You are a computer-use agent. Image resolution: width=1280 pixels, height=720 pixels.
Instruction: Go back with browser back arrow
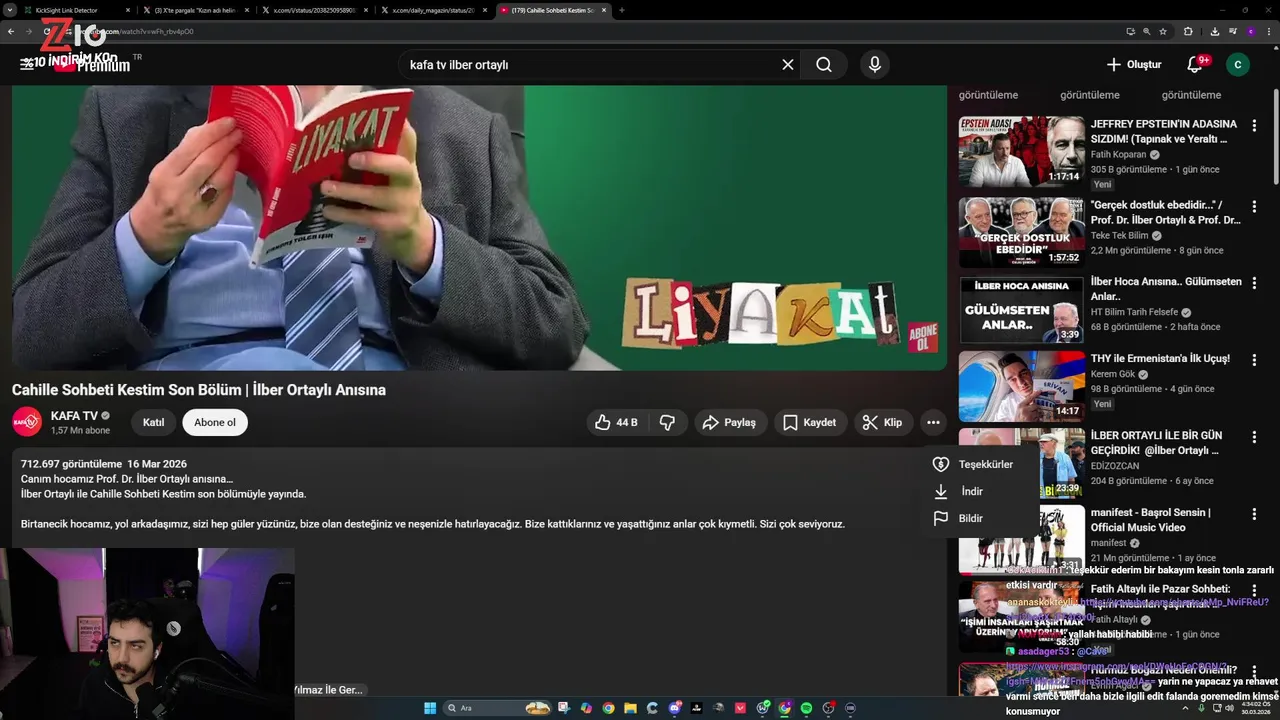click(11, 31)
